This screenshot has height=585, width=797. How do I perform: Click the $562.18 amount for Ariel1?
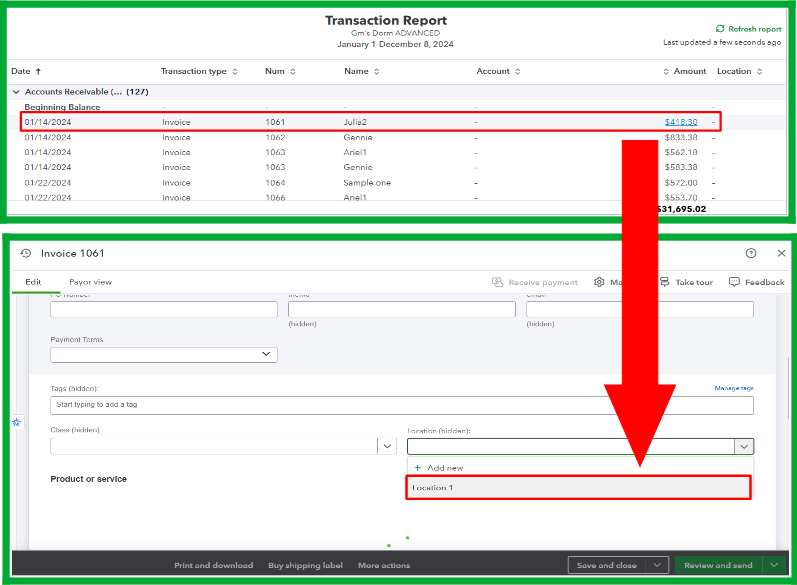(x=681, y=152)
